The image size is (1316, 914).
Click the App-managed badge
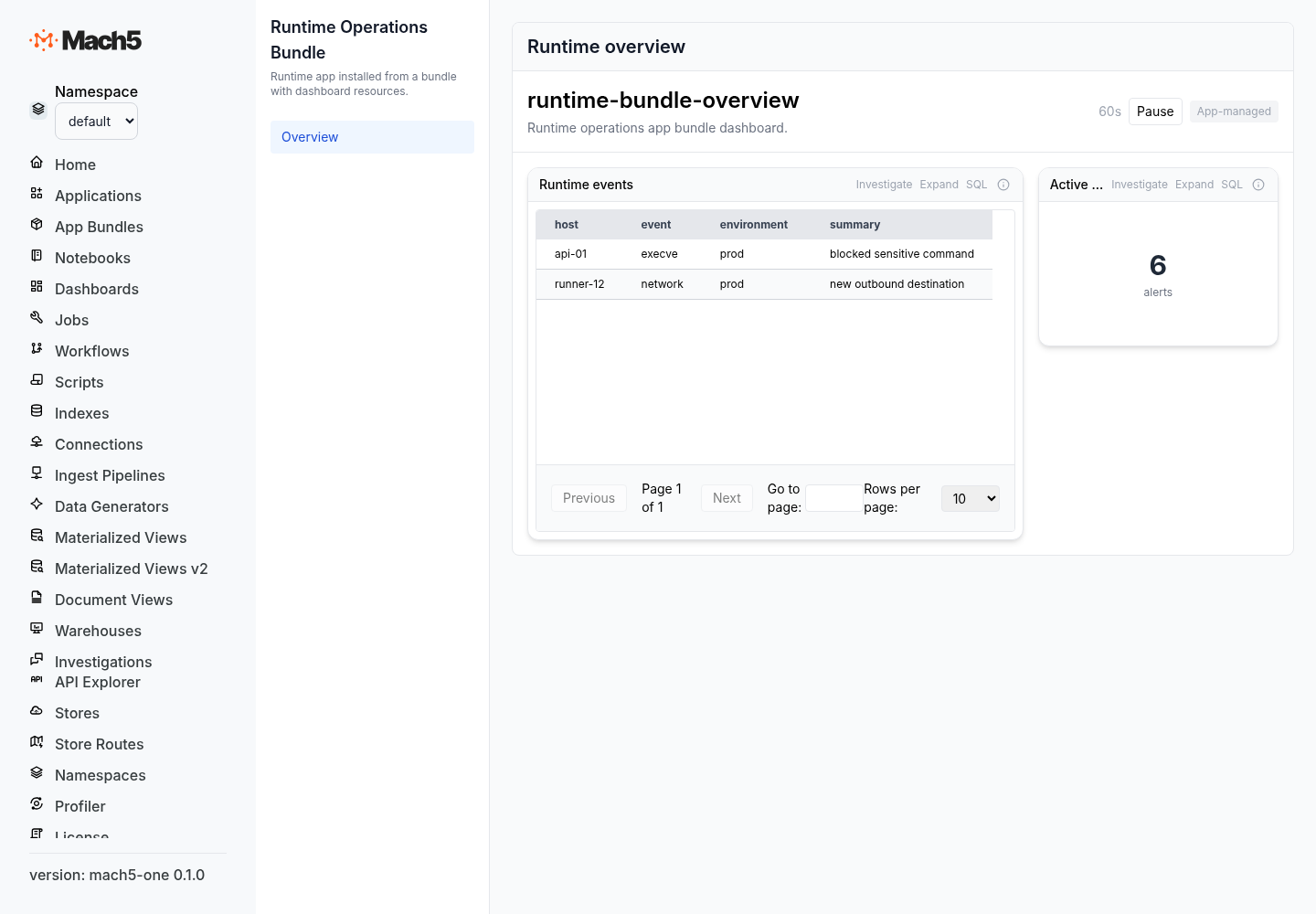[x=1234, y=112]
